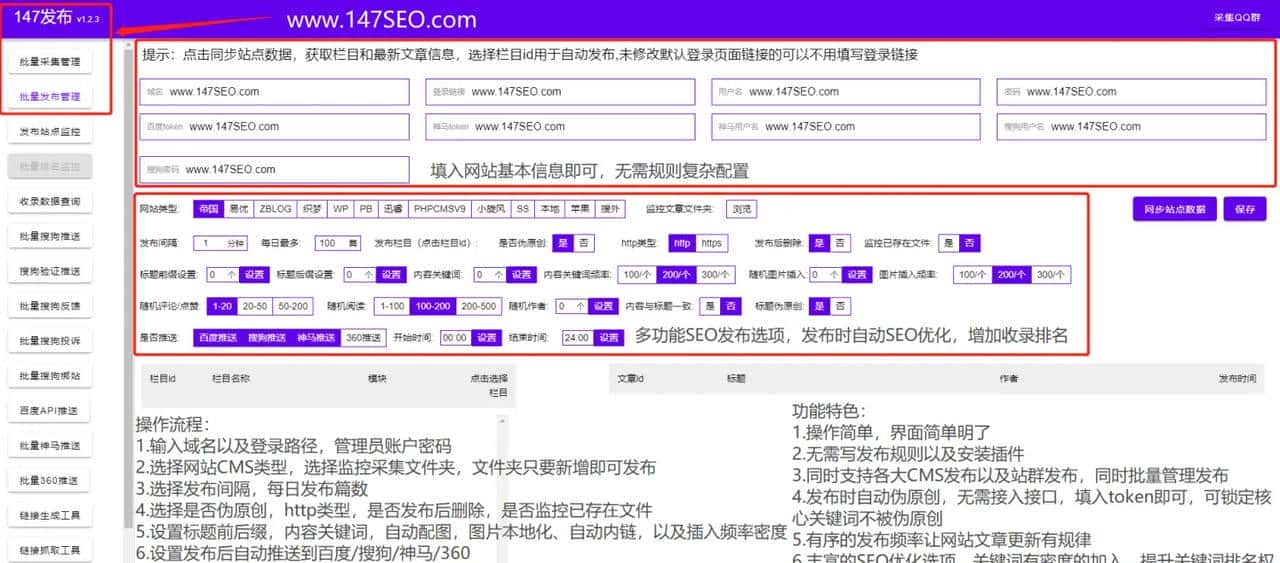Image resolution: width=1280 pixels, height=563 pixels.
Task: Click the 域名 input field
Action: pos(275,92)
